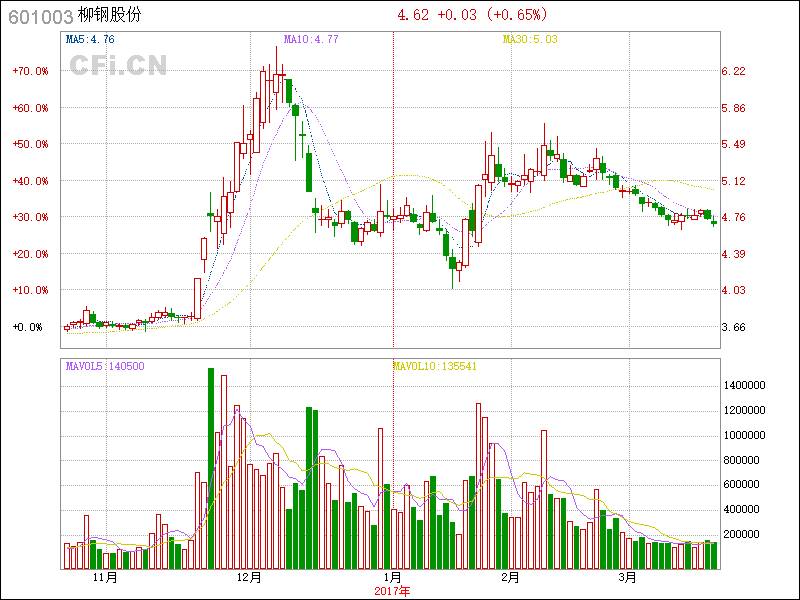Click the current price 4.62 readout

(x=412, y=15)
